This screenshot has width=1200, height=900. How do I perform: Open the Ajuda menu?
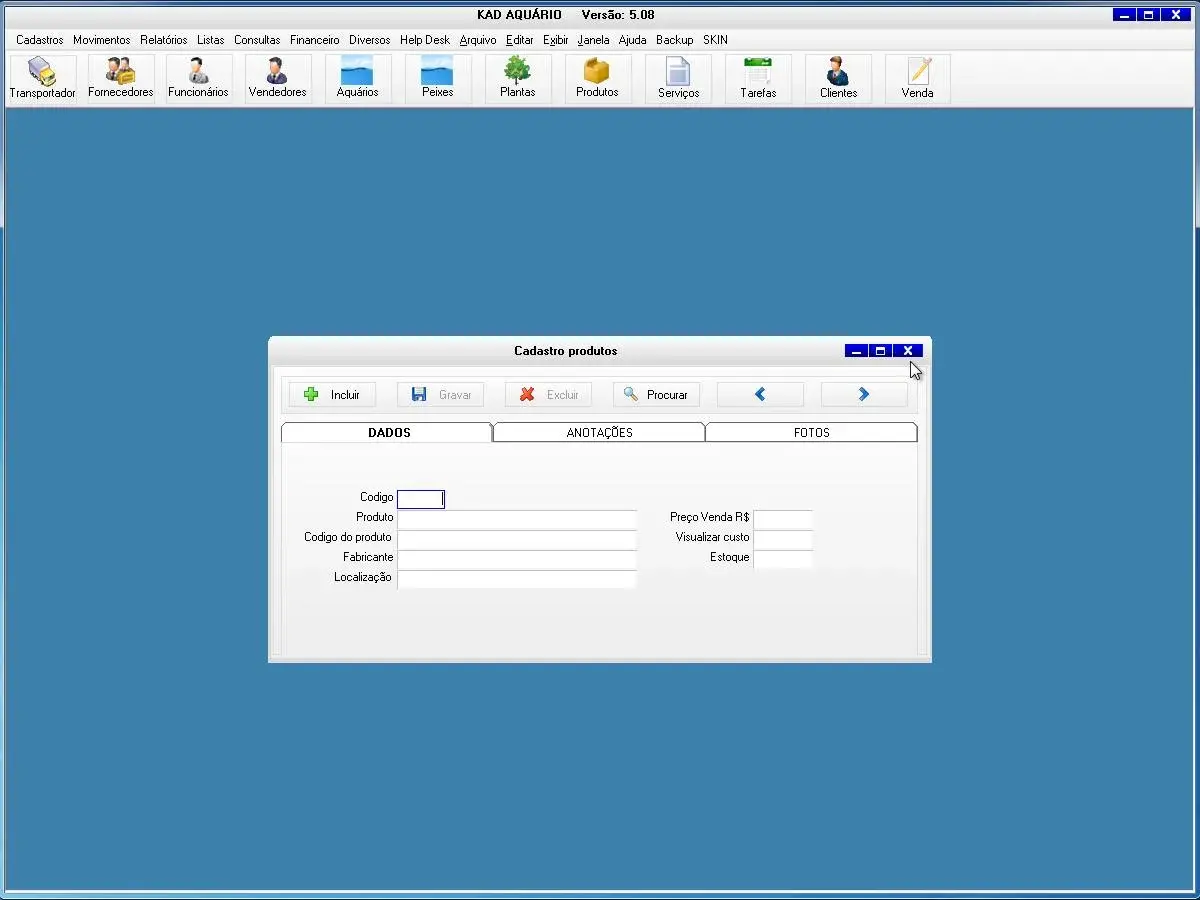point(633,40)
